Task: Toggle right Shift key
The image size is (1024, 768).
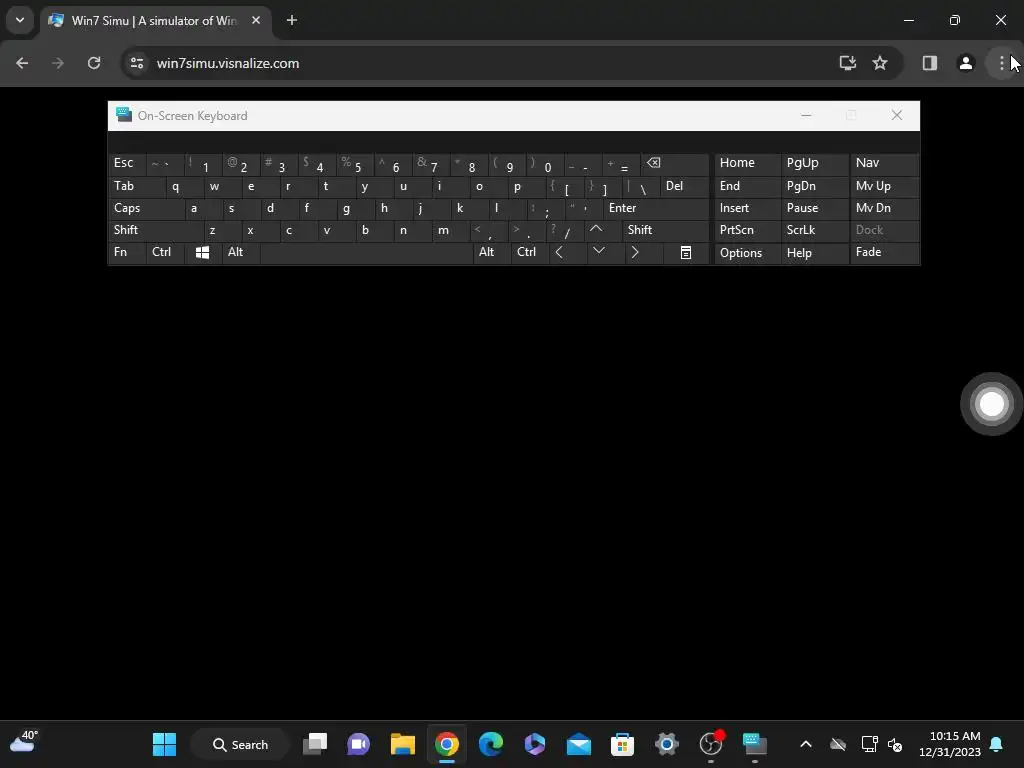Action: pos(665,230)
